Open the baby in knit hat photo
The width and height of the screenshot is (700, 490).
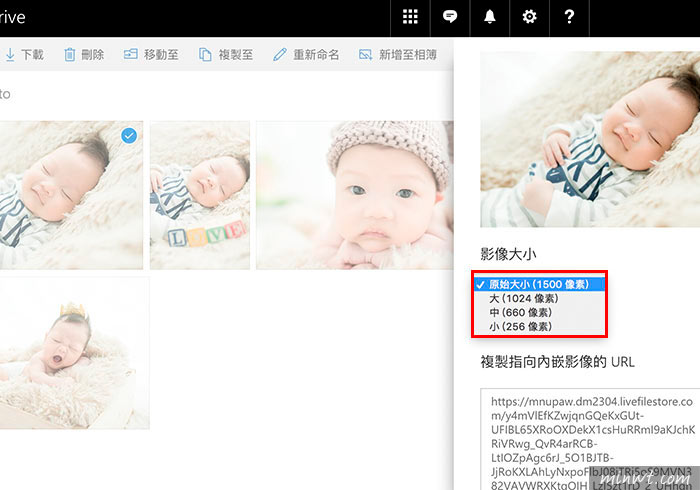pyautogui.click(x=355, y=195)
